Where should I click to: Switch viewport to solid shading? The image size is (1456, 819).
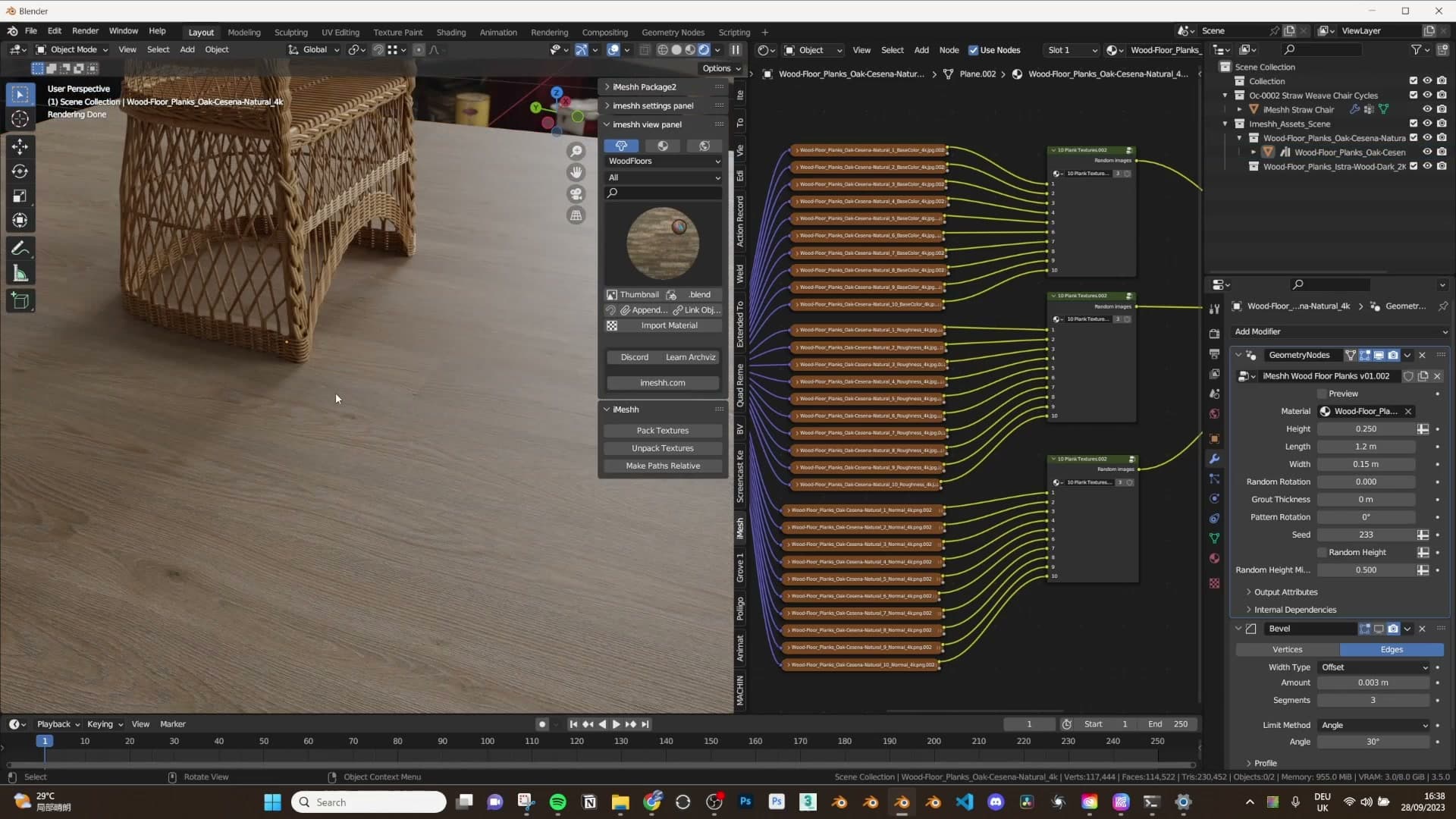676,50
